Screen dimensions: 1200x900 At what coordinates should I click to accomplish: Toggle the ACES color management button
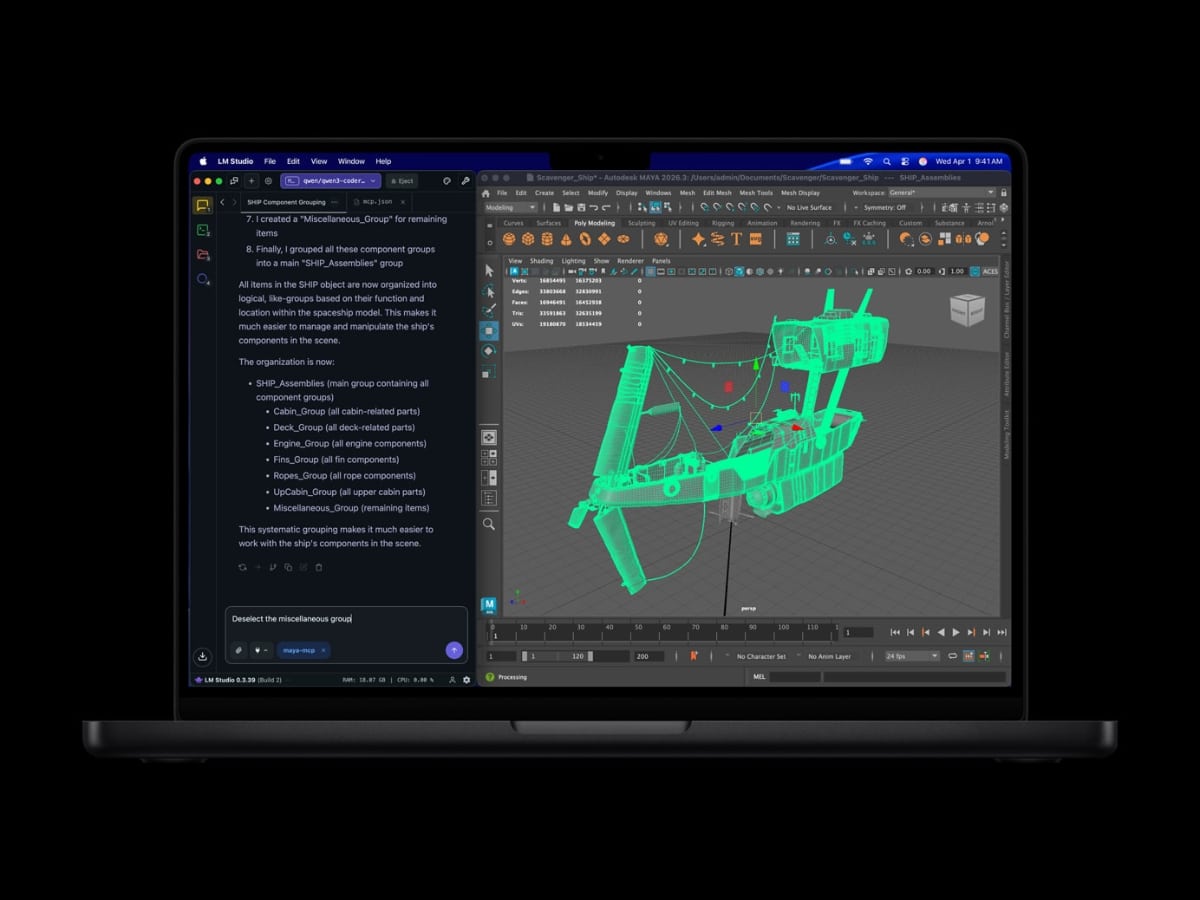pos(989,271)
